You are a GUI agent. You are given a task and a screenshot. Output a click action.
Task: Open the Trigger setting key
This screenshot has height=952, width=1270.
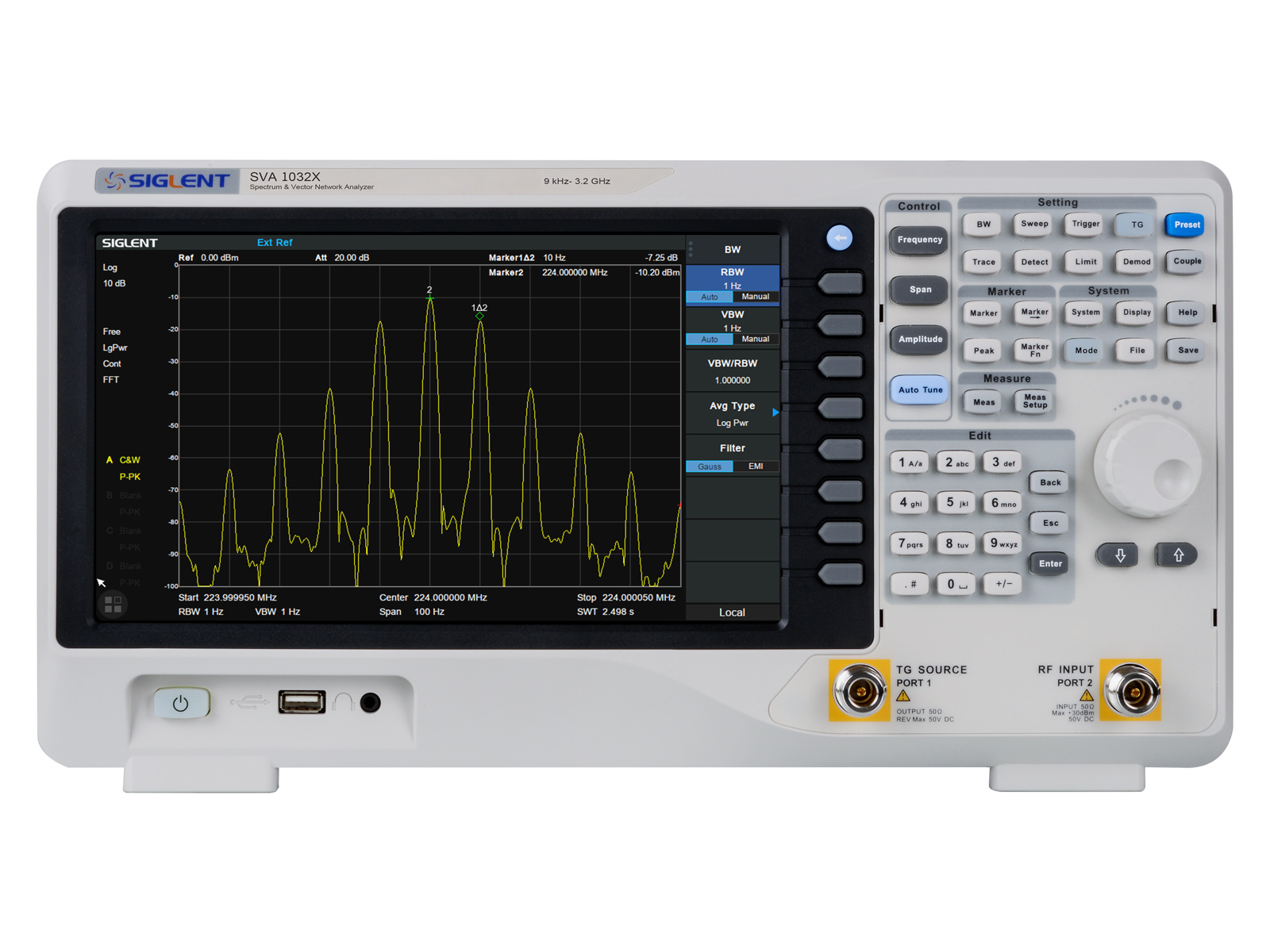pos(1085,225)
